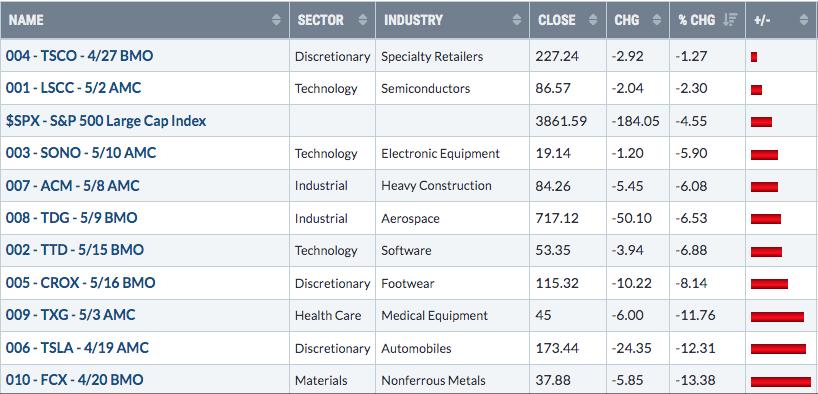
Task: Select 003 - SONO - 5/10 AMC link
Action: tap(81, 153)
